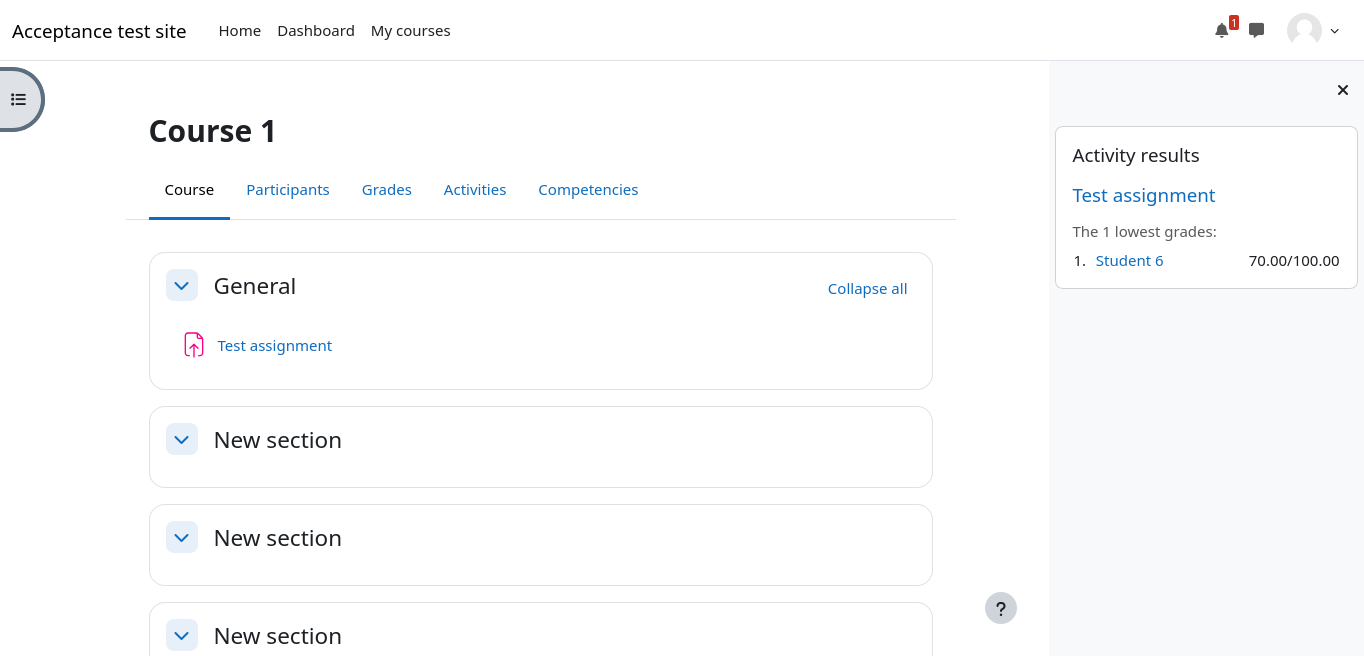1364x656 pixels.
Task: Collapse the General section chevron
Action: pyautogui.click(x=181, y=286)
